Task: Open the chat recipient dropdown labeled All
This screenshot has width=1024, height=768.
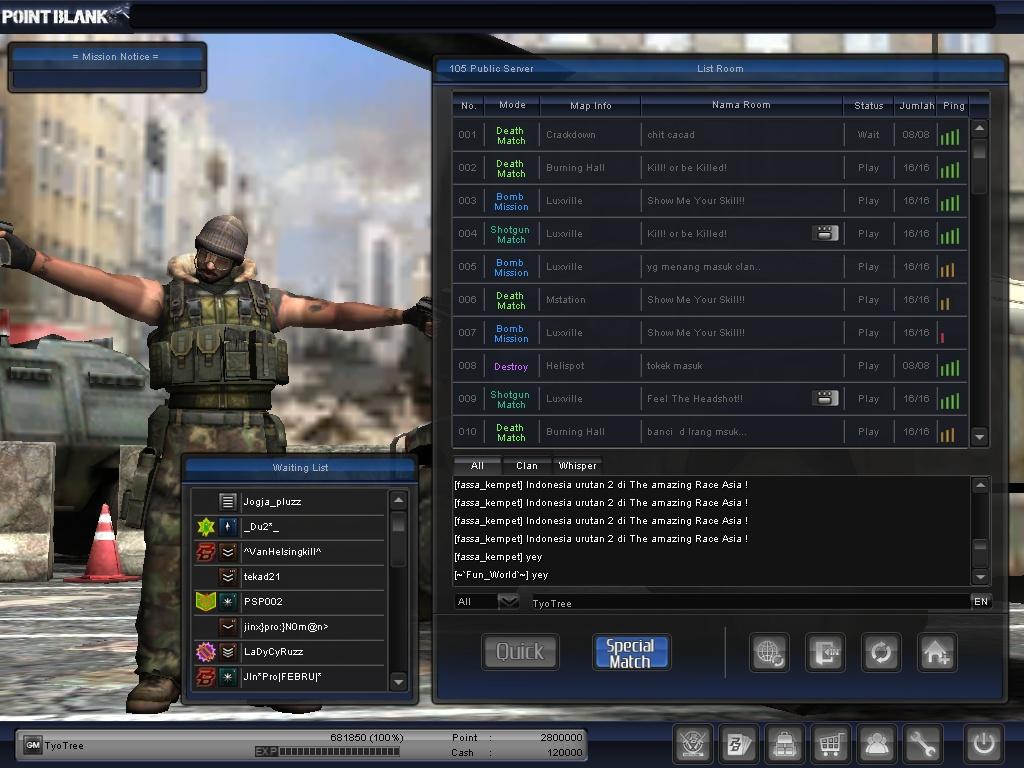Action: click(485, 601)
